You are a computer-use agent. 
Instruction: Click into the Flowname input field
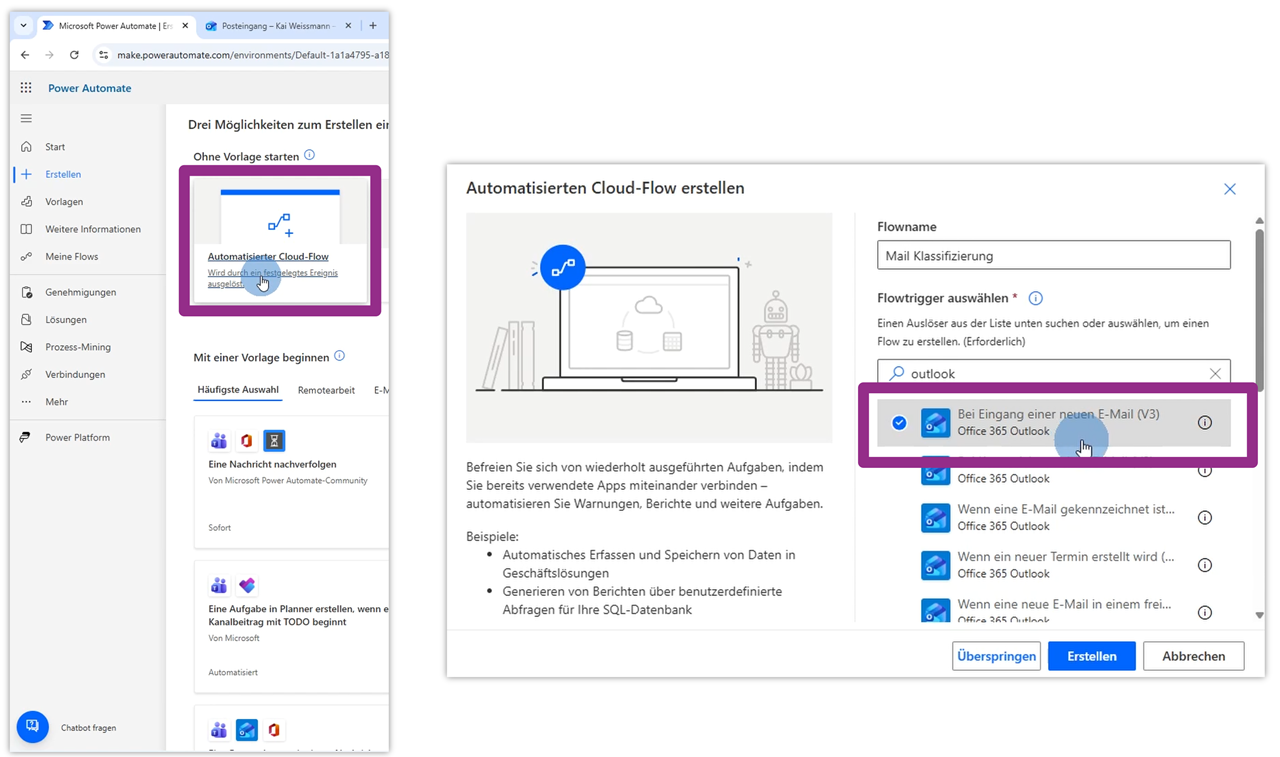(1054, 255)
